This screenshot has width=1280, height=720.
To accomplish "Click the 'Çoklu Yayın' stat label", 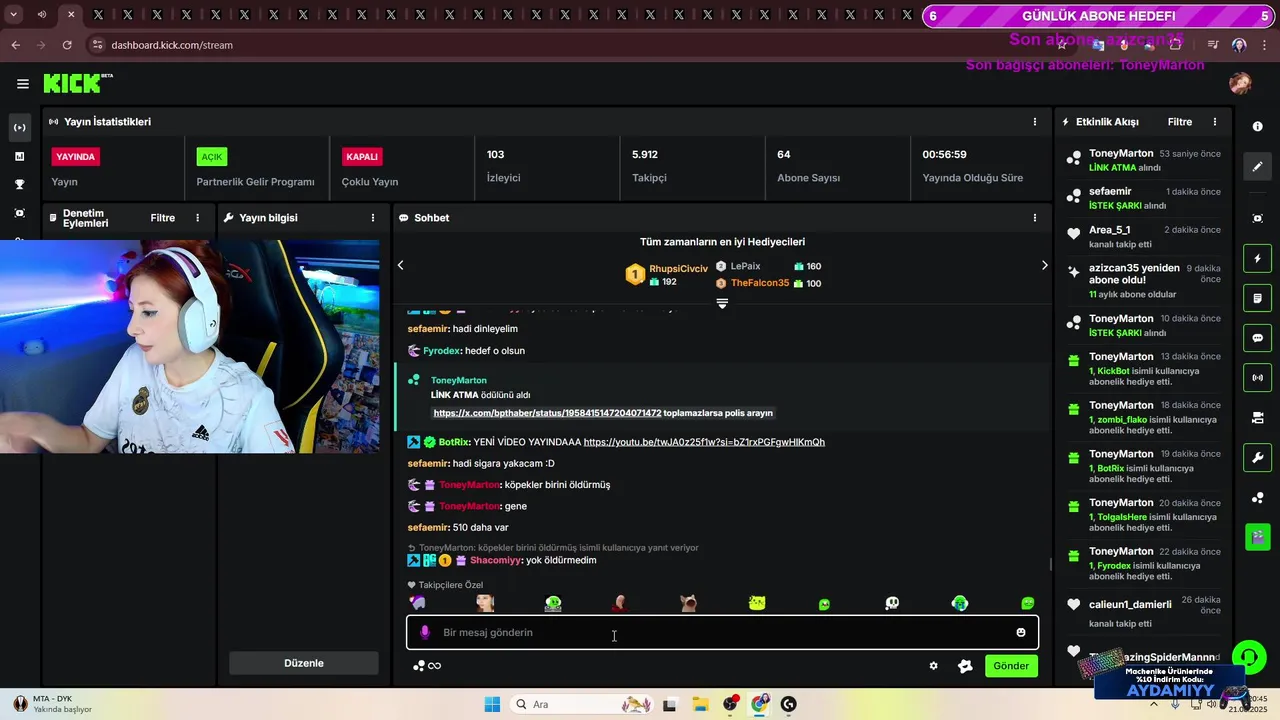I will (370, 182).
